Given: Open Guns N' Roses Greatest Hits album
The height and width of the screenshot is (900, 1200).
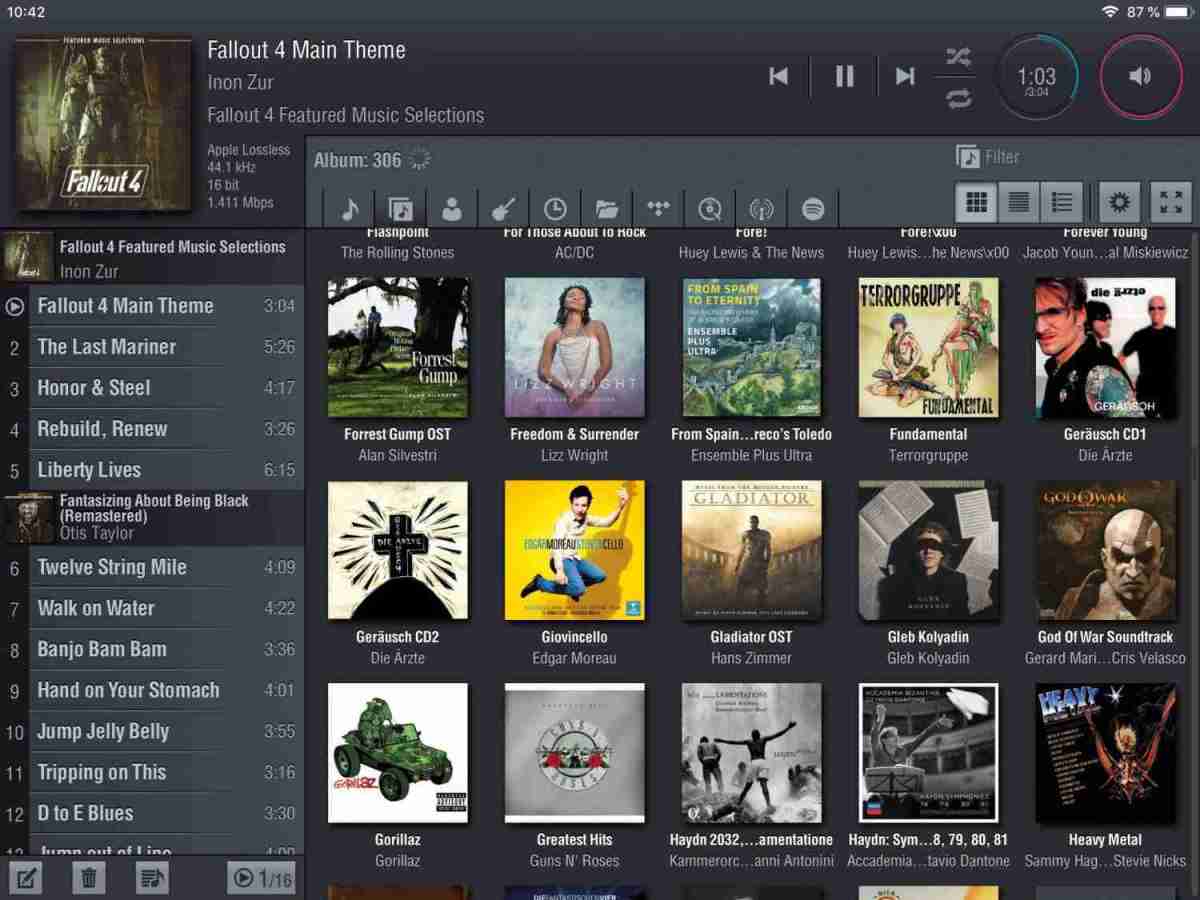Looking at the screenshot, I should click(x=574, y=753).
